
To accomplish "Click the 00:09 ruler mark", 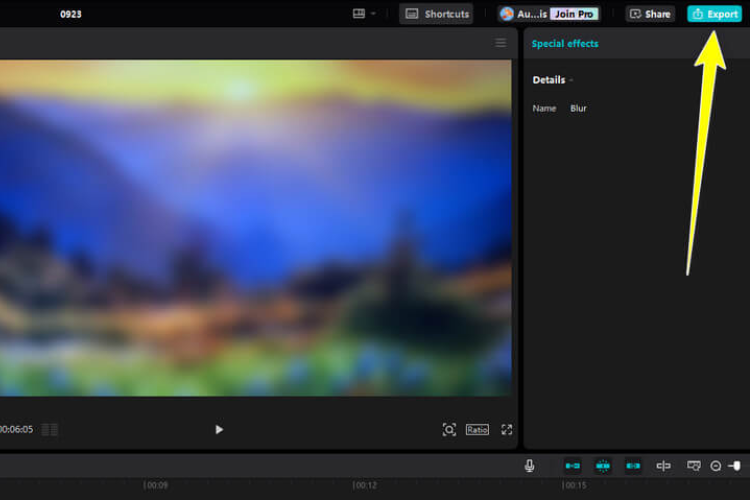I will [x=156, y=485].
